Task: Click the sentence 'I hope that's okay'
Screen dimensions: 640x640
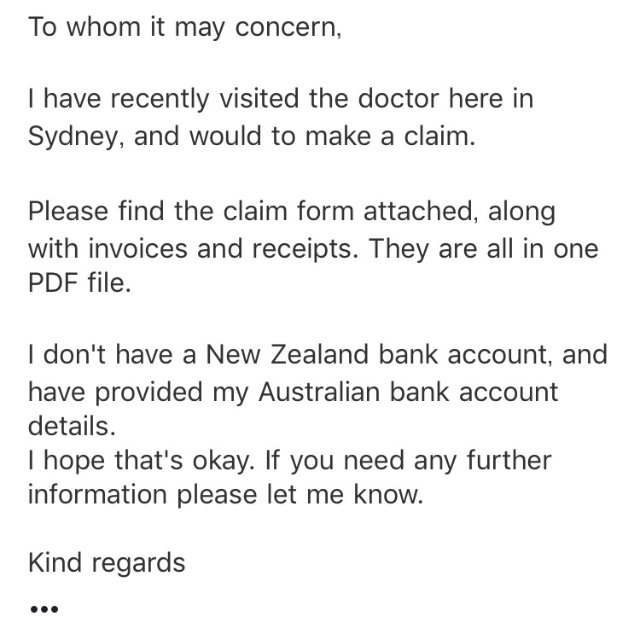Action: coord(141,460)
